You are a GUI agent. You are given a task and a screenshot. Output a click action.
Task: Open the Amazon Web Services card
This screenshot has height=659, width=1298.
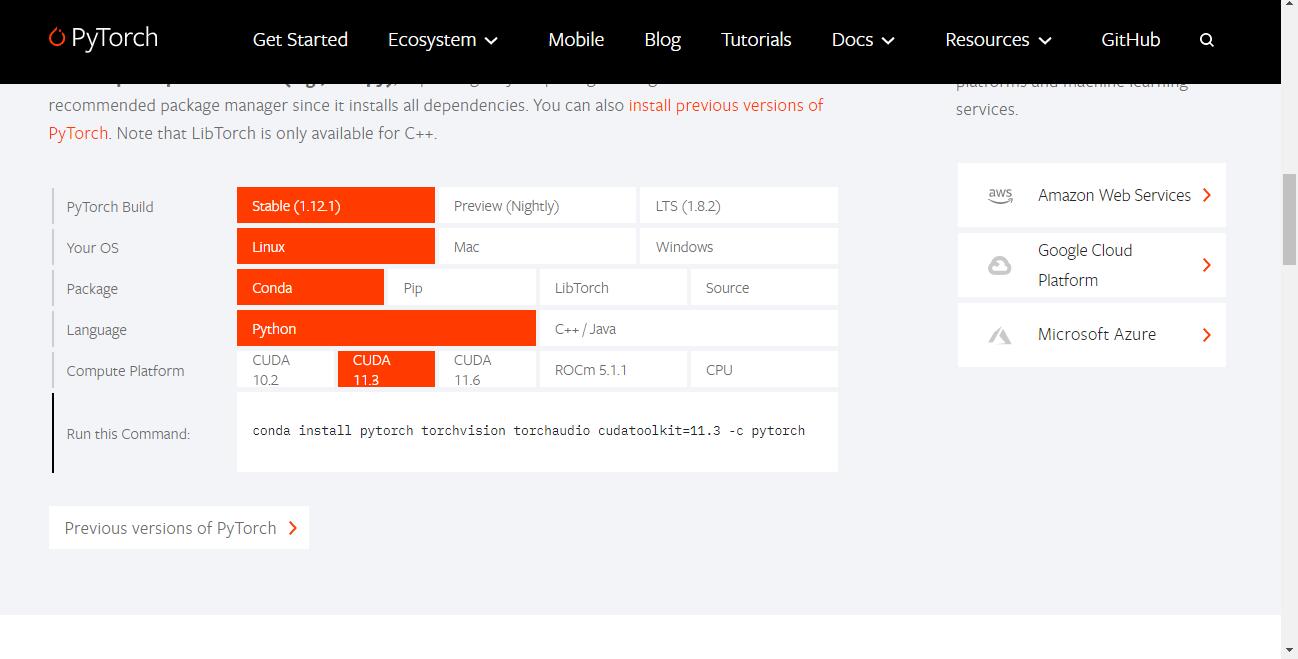click(x=1092, y=195)
